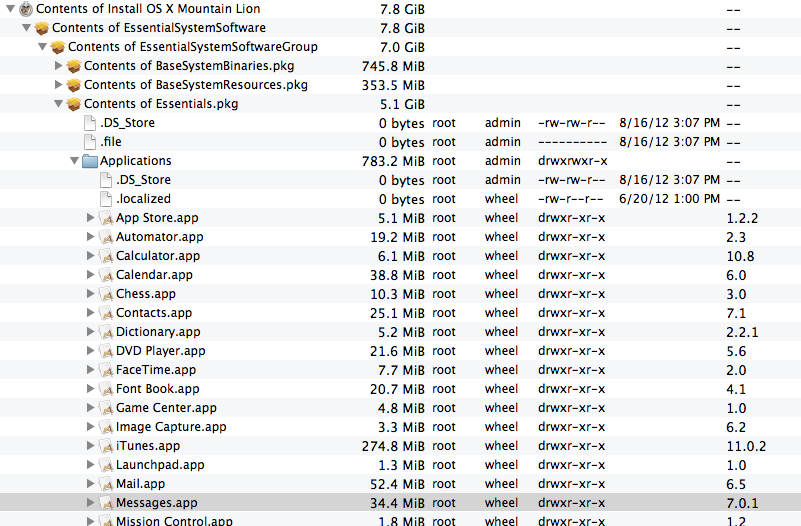The image size is (801, 526).
Task: Select the Contacts.app row name
Action: (x=154, y=313)
